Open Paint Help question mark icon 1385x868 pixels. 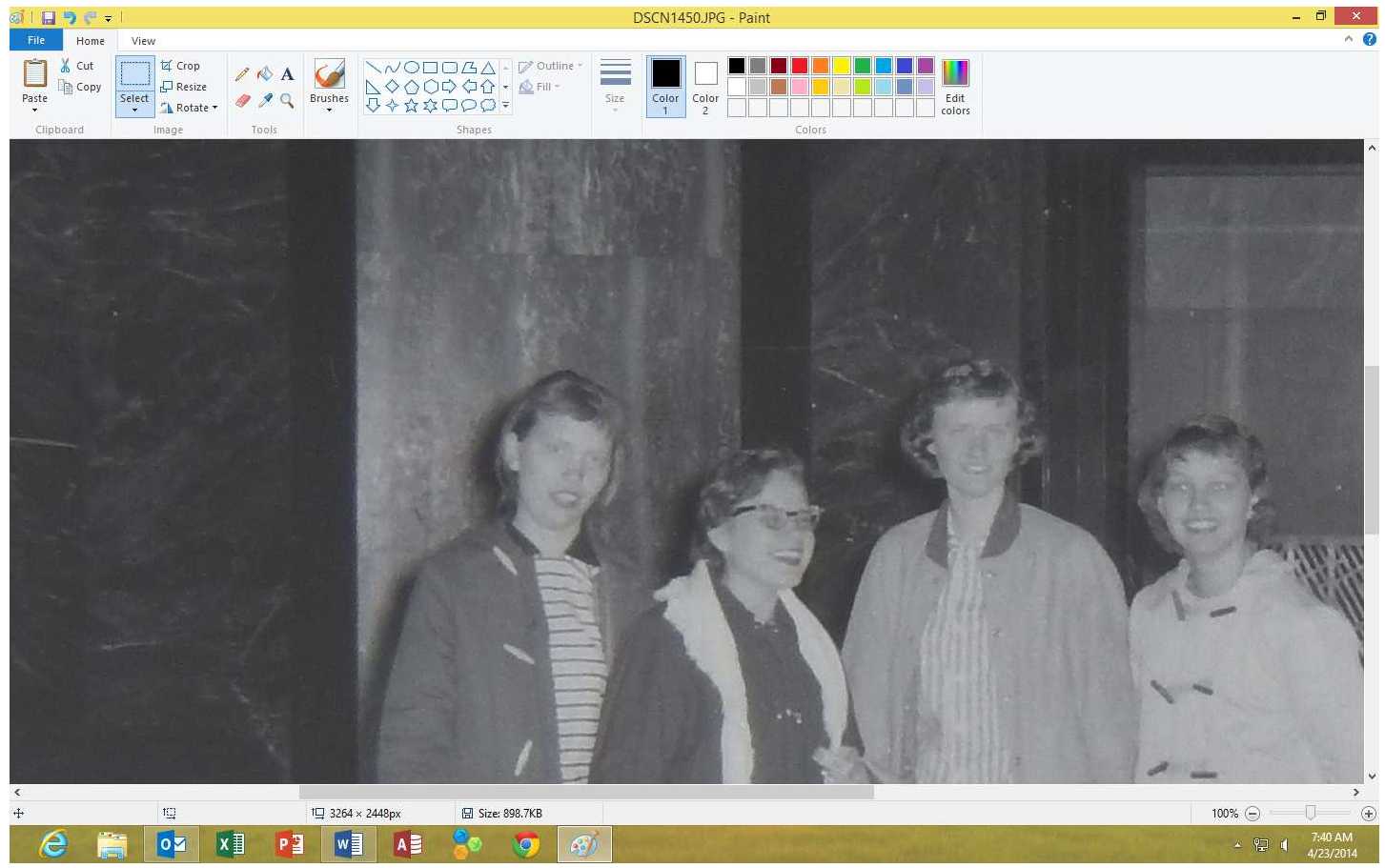click(x=1370, y=39)
